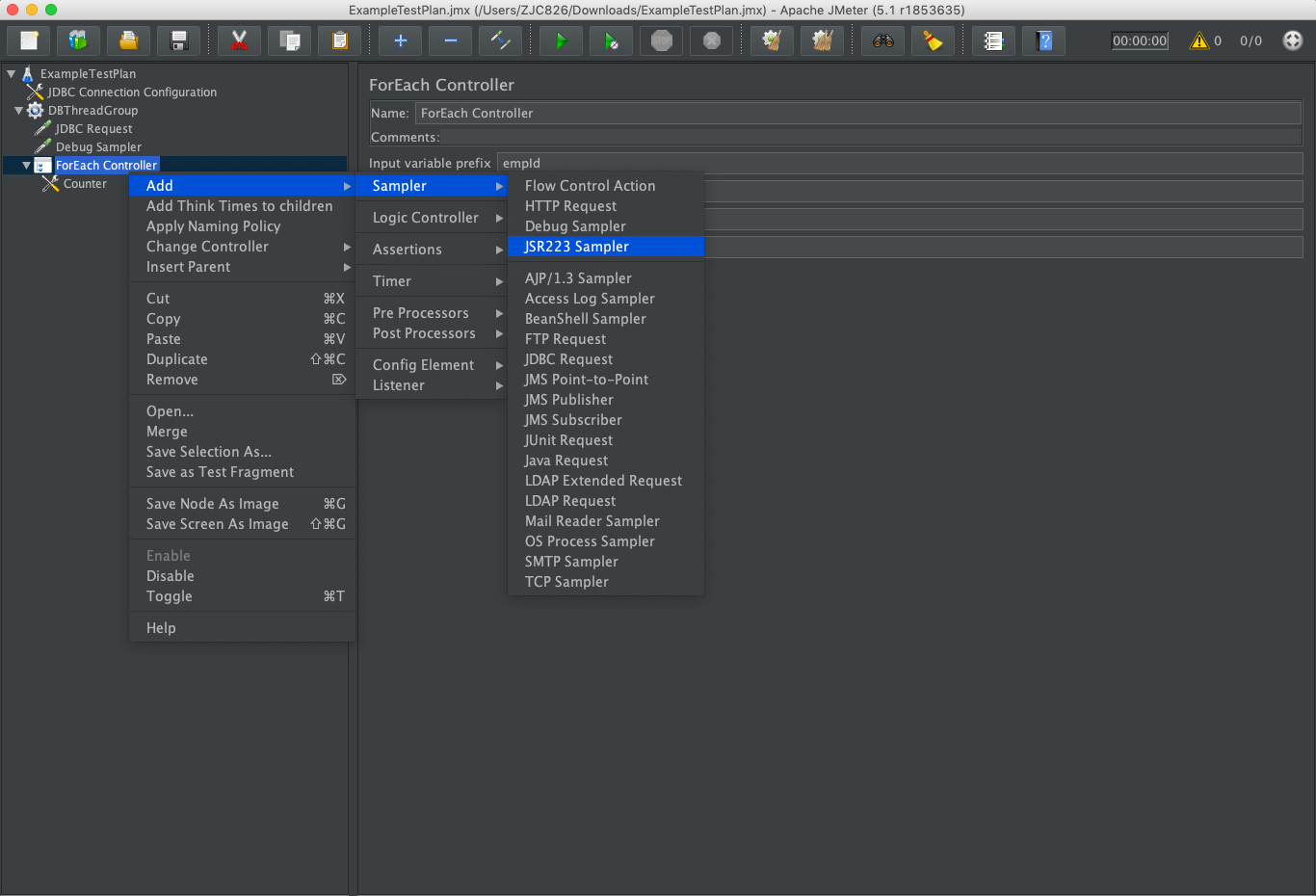Viewport: 1316px width, 896px height.
Task: Collapse the ExampleTestPlan tree node
Action: click(x=11, y=73)
